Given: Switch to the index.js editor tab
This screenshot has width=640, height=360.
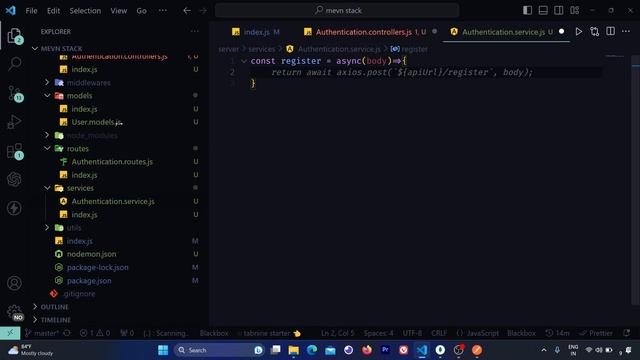Looking at the screenshot, I should click(x=256, y=32).
